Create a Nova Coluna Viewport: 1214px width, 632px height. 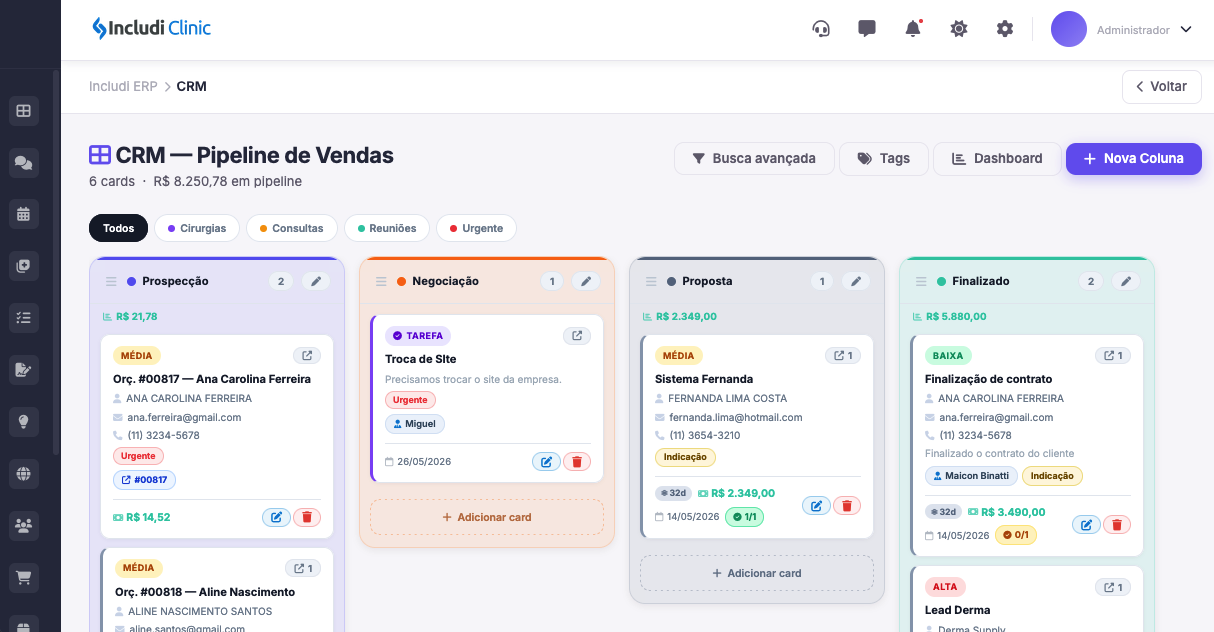pyautogui.click(x=1134, y=158)
